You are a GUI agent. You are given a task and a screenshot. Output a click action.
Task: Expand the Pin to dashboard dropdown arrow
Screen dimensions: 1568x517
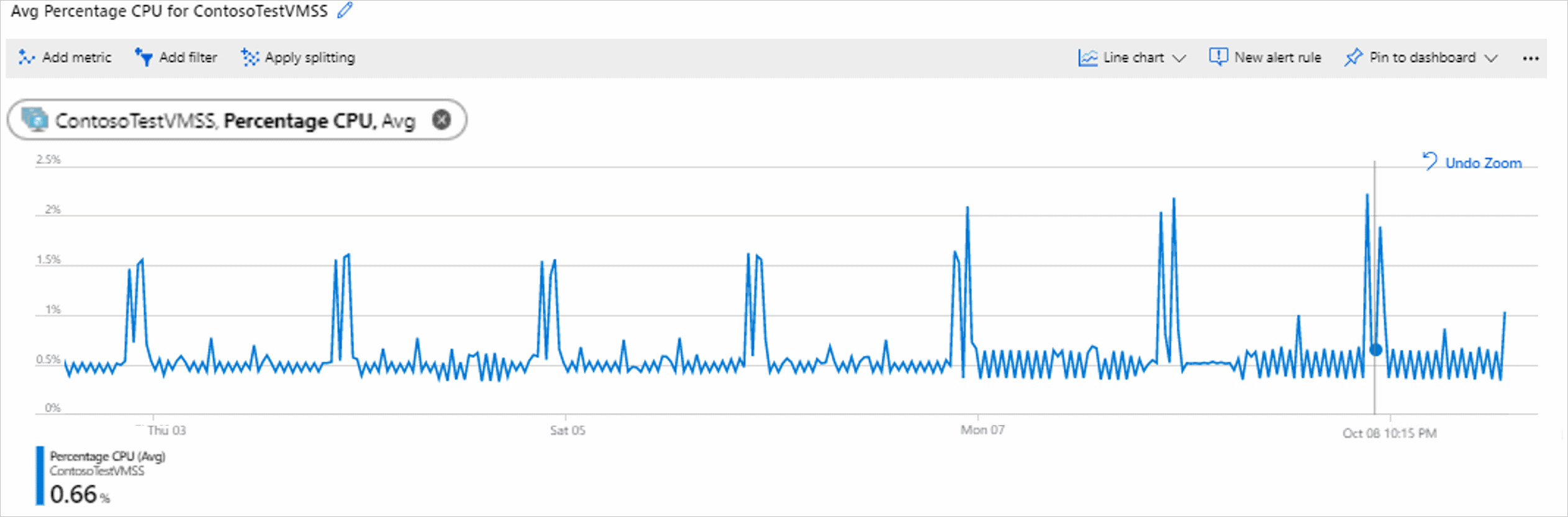click(x=1491, y=58)
